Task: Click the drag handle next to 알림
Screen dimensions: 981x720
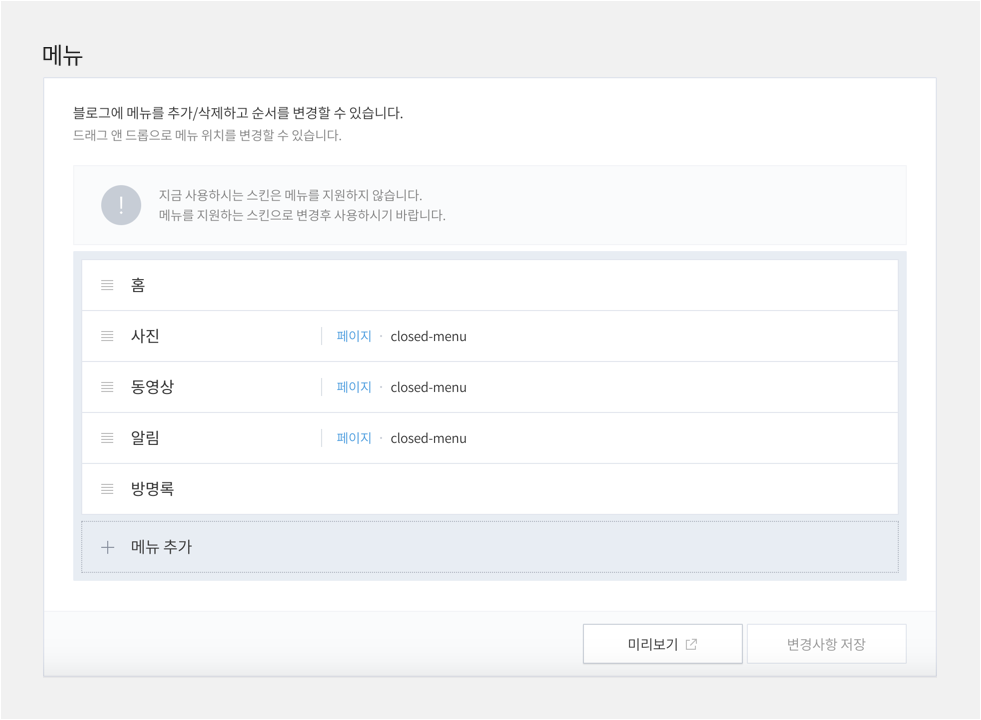Action: coord(107,438)
